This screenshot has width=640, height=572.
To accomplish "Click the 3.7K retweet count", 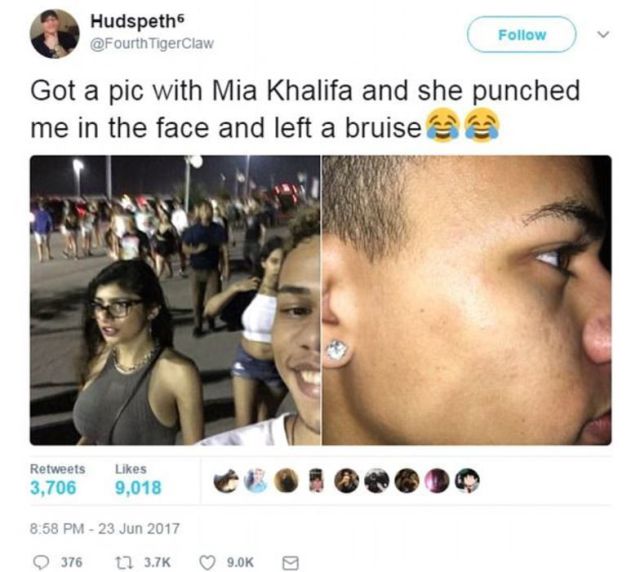I will (157, 563).
